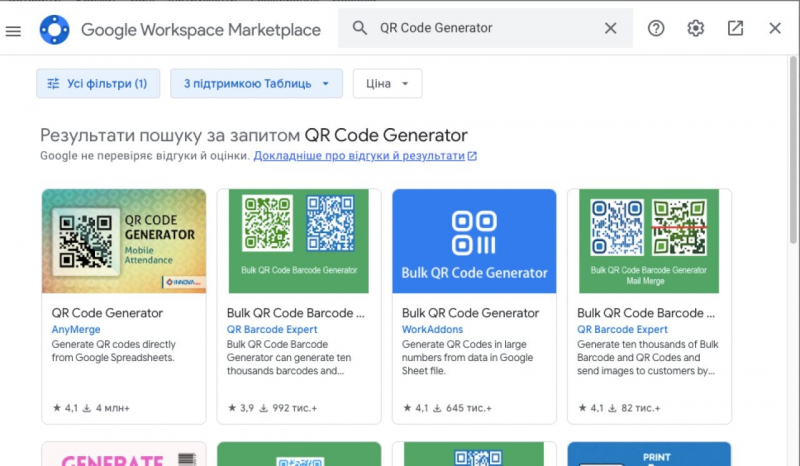Click the search magnifier icon
The width and height of the screenshot is (800, 466).
360,28
